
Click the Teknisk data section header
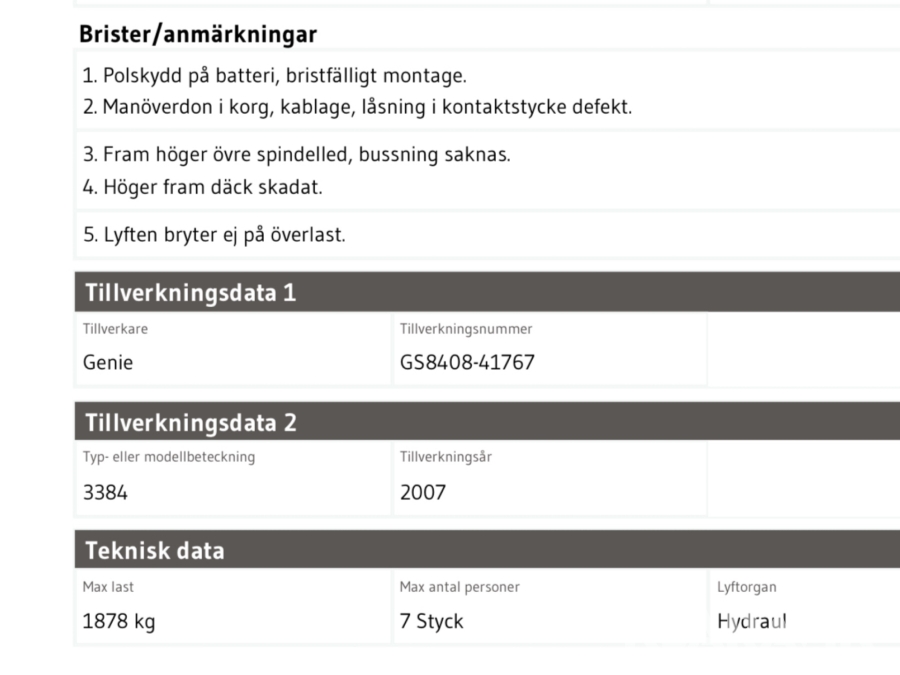pyautogui.click(x=155, y=551)
